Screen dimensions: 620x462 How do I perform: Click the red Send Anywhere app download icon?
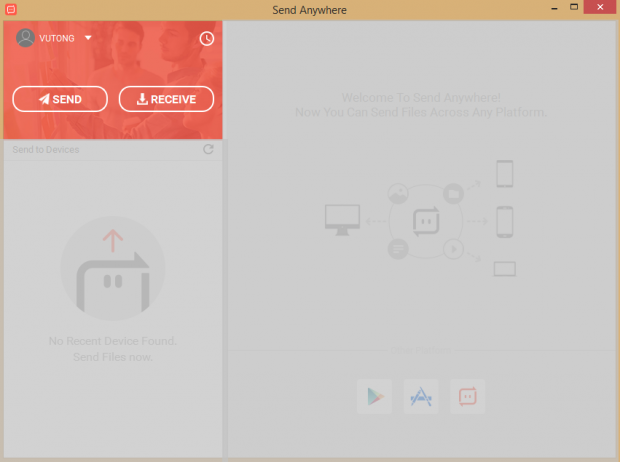coord(467,396)
